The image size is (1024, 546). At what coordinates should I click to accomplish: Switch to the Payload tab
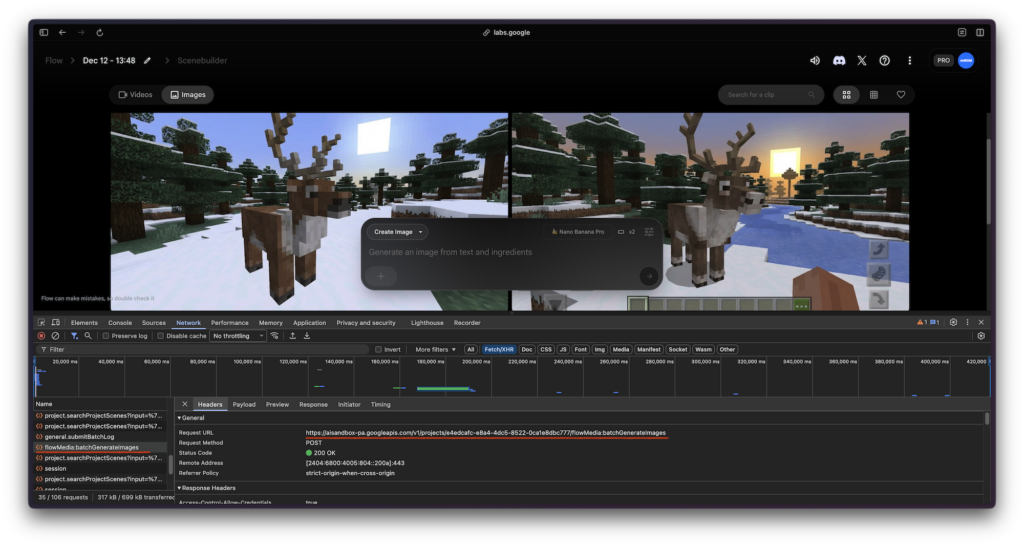click(244, 404)
